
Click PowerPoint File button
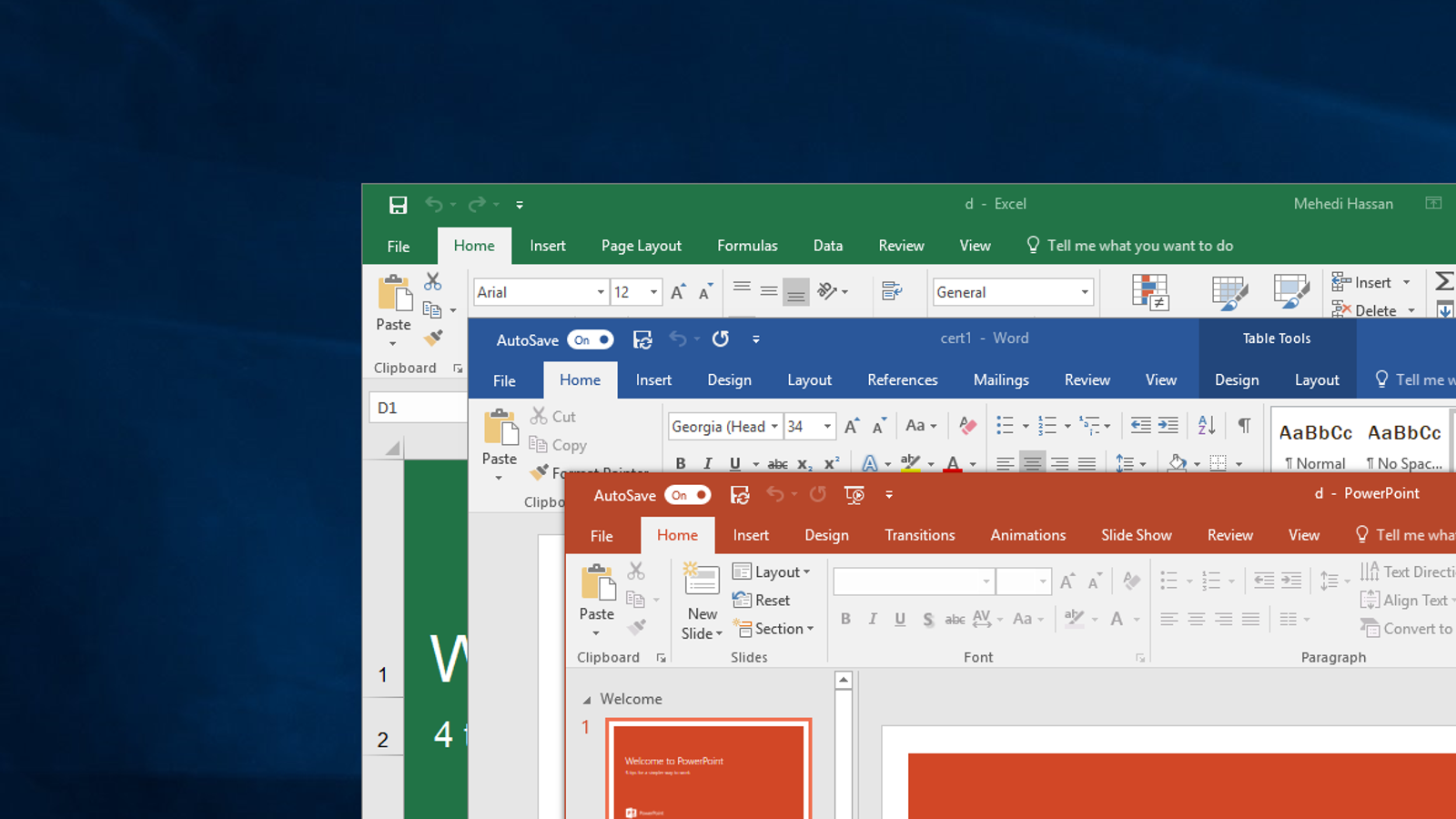pyautogui.click(x=602, y=536)
